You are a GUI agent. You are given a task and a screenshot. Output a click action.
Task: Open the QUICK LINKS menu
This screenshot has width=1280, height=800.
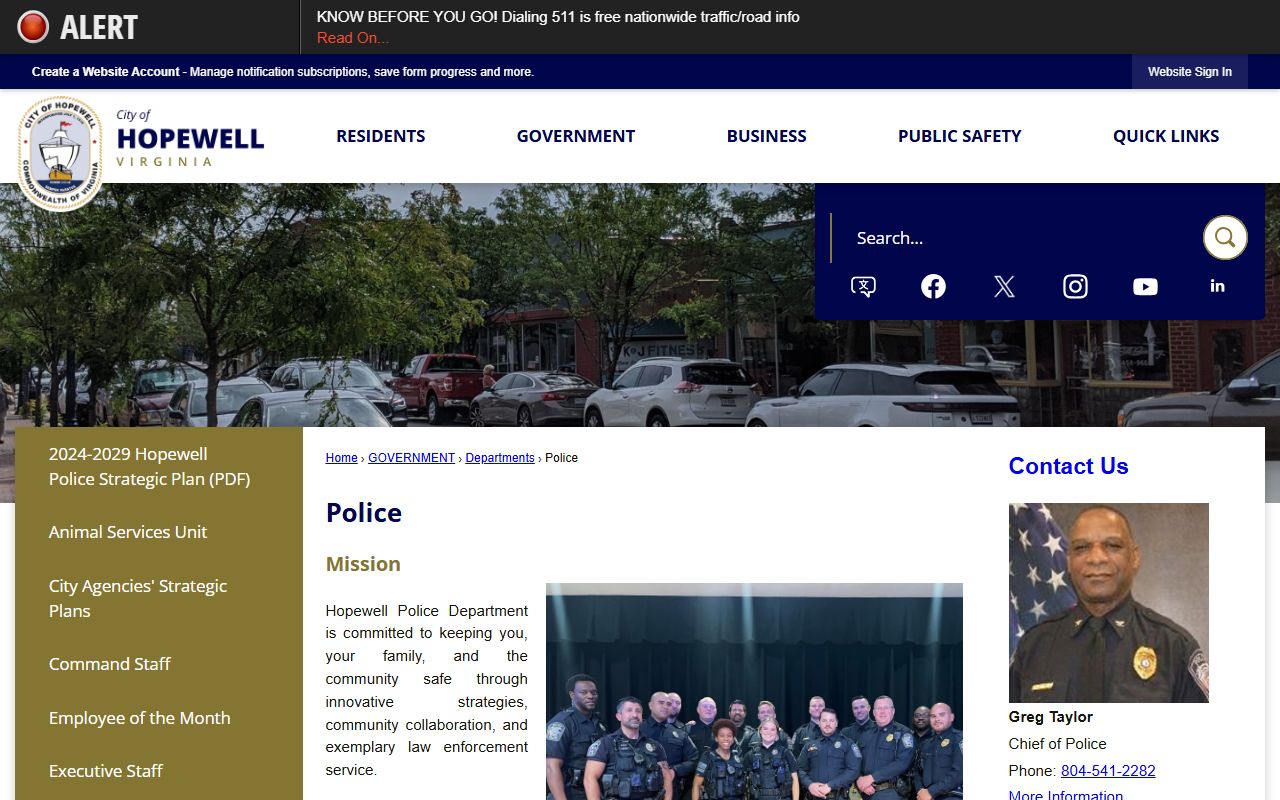tap(1166, 136)
